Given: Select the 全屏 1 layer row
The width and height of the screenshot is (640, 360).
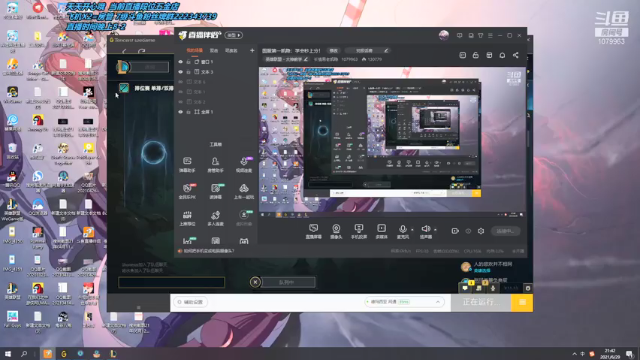Looking at the screenshot, I should [x=216, y=112].
